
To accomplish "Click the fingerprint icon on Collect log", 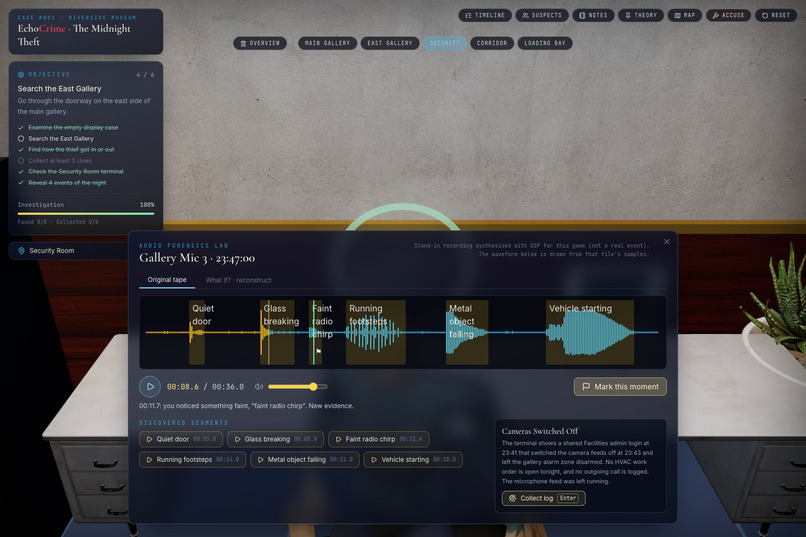I will click(x=512, y=498).
